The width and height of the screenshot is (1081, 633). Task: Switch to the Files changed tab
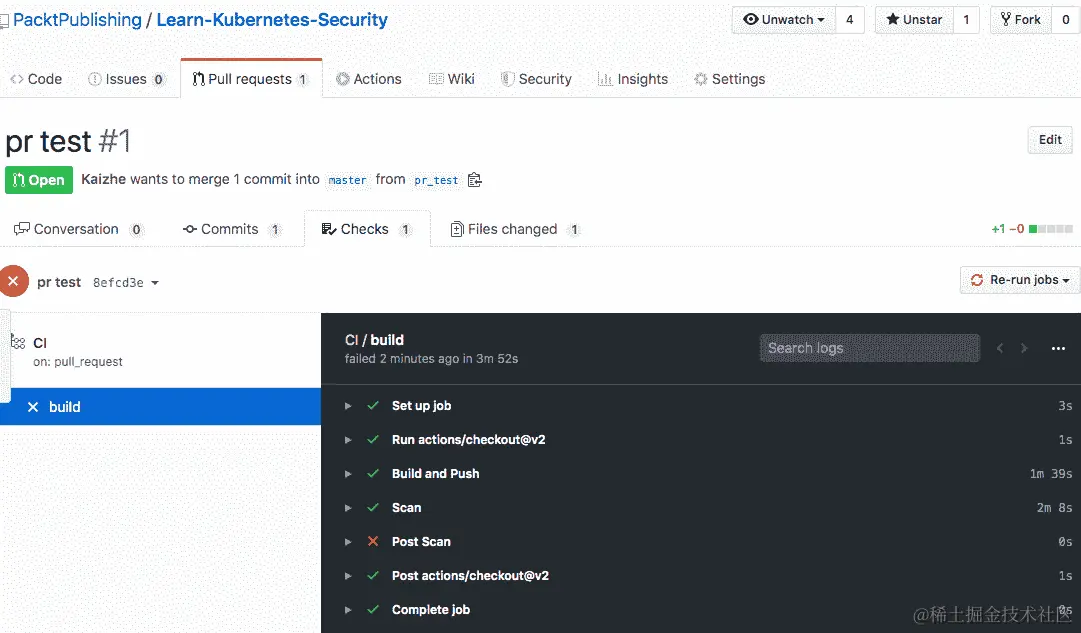click(512, 228)
